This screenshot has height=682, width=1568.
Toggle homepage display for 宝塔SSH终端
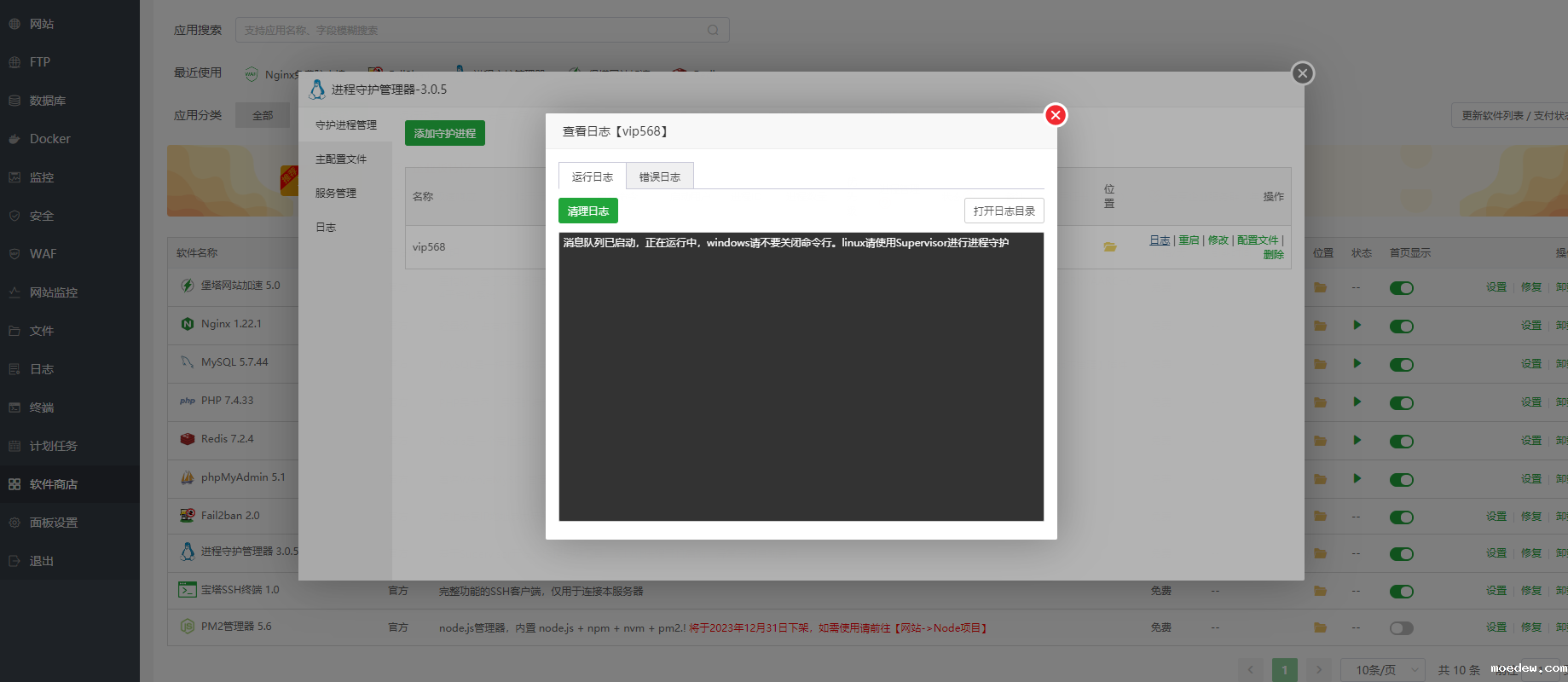click(x=1401, y=592)
